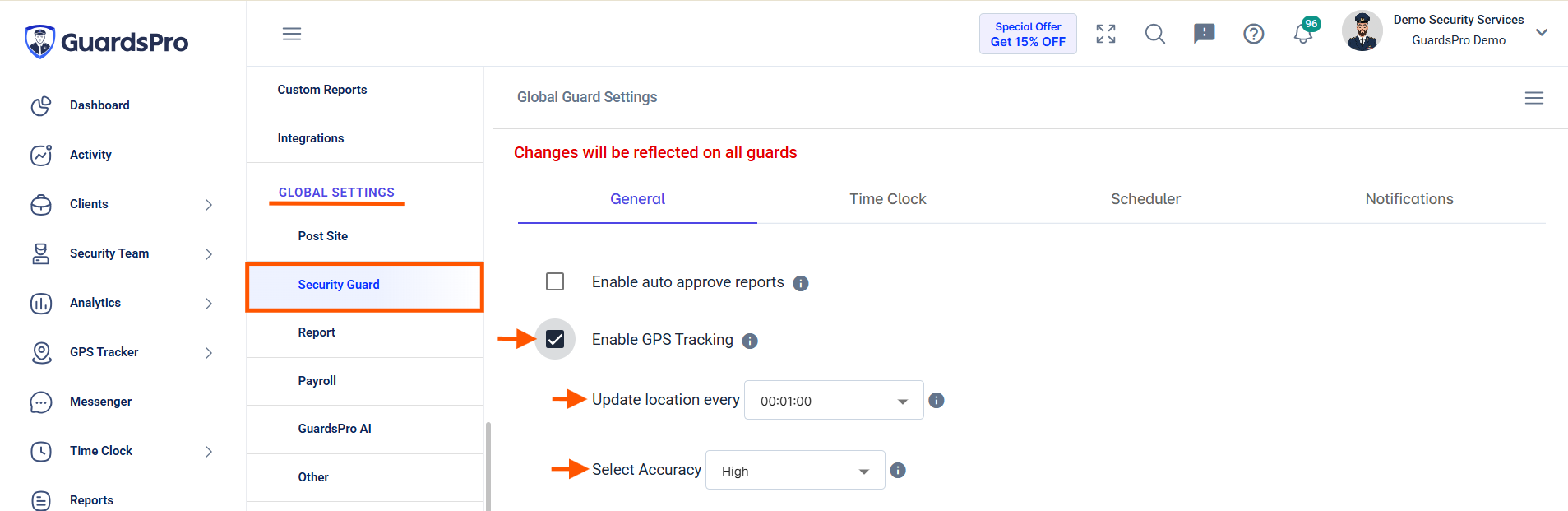Screen dimensions: 1568x511
Task: Click the settings list scrollbar
Action: (488, 466)
